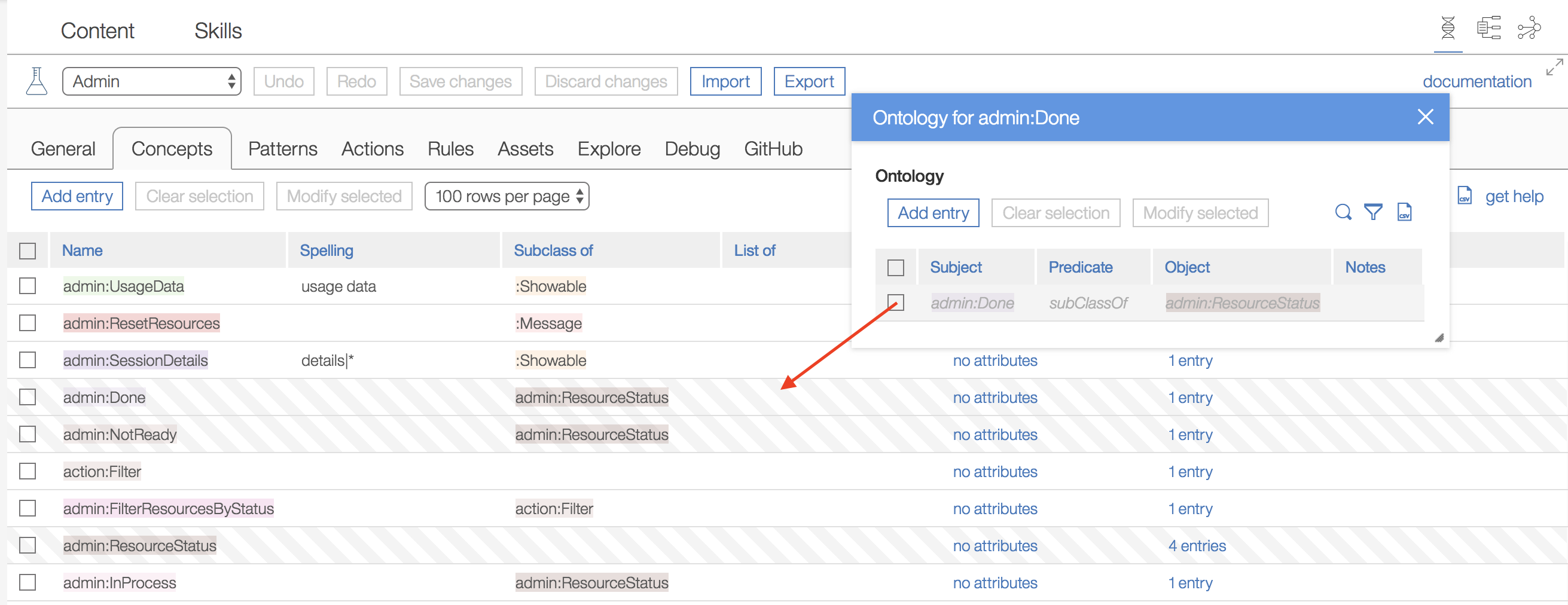Viewport: 1568px width, 605px height.
Task: Click the Redo button
Action: (356, 81)
